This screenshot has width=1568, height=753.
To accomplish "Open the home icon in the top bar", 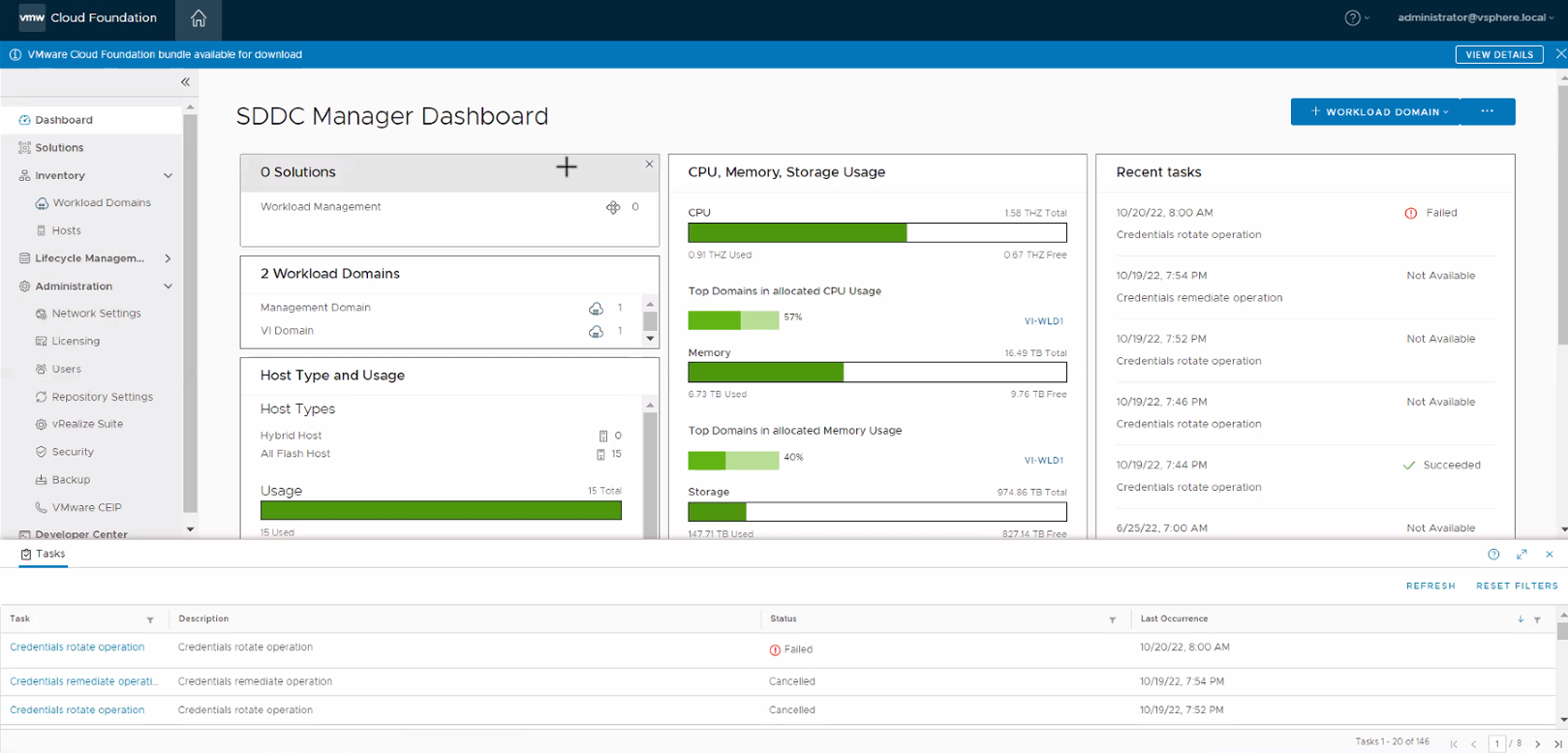I will click(199, 18).
